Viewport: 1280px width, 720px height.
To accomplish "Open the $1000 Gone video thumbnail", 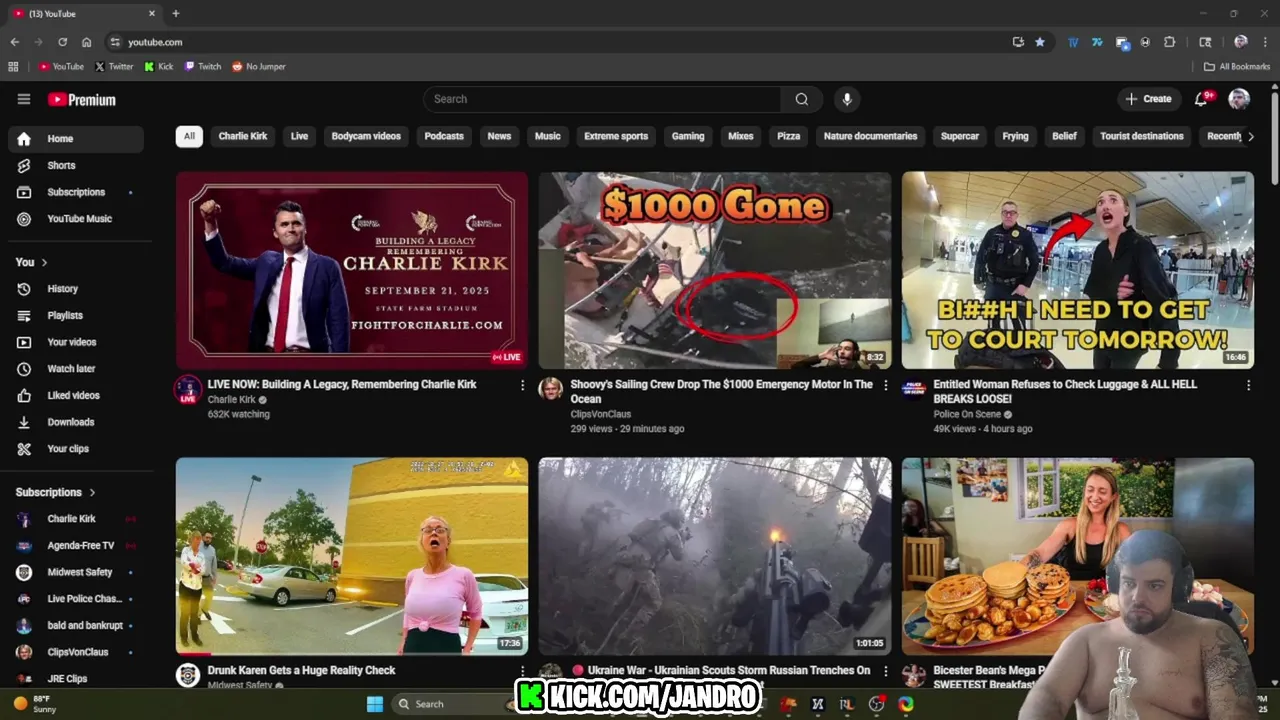I will (715, 270).
